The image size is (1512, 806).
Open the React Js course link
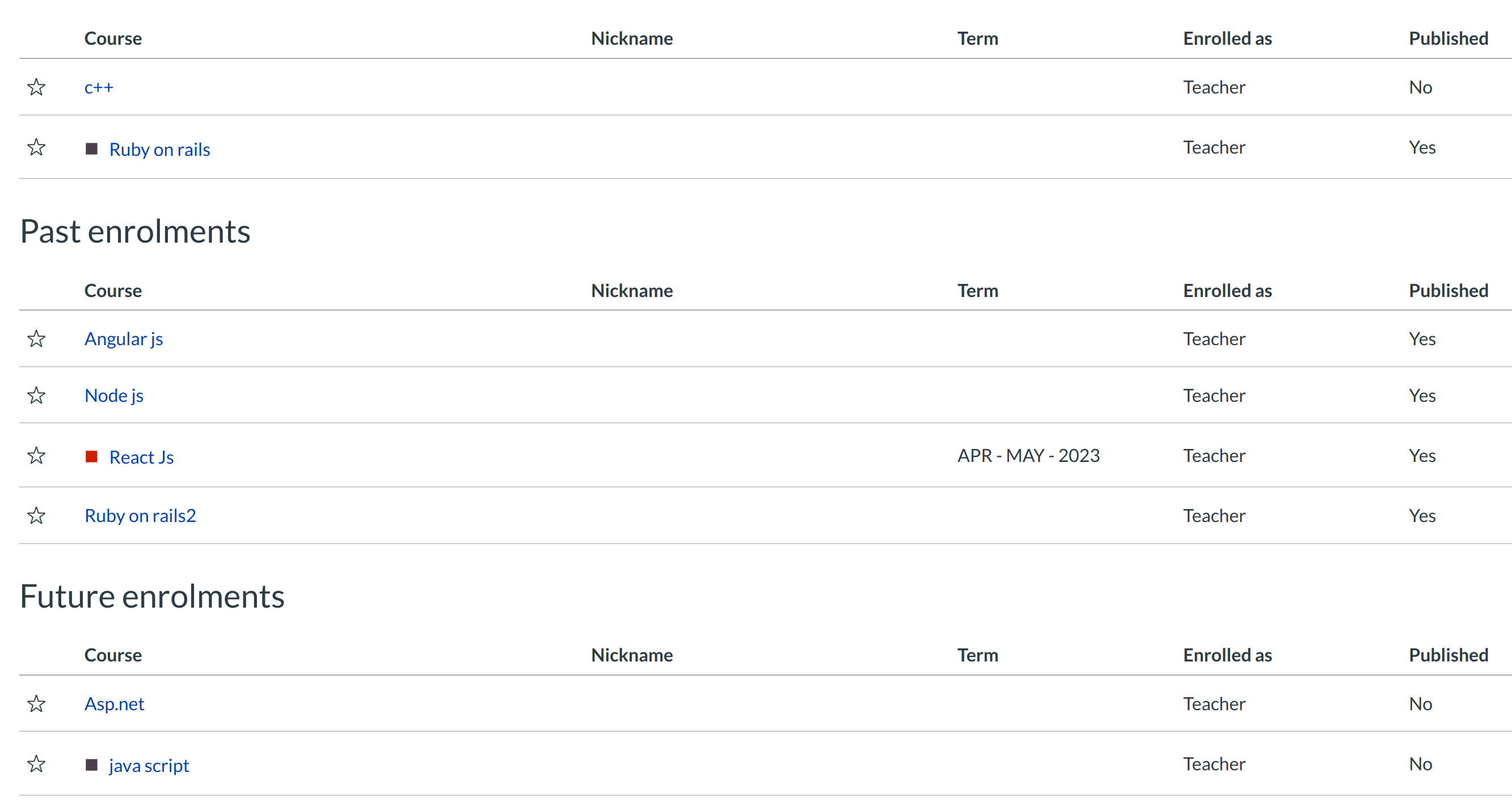pos(141,457)
